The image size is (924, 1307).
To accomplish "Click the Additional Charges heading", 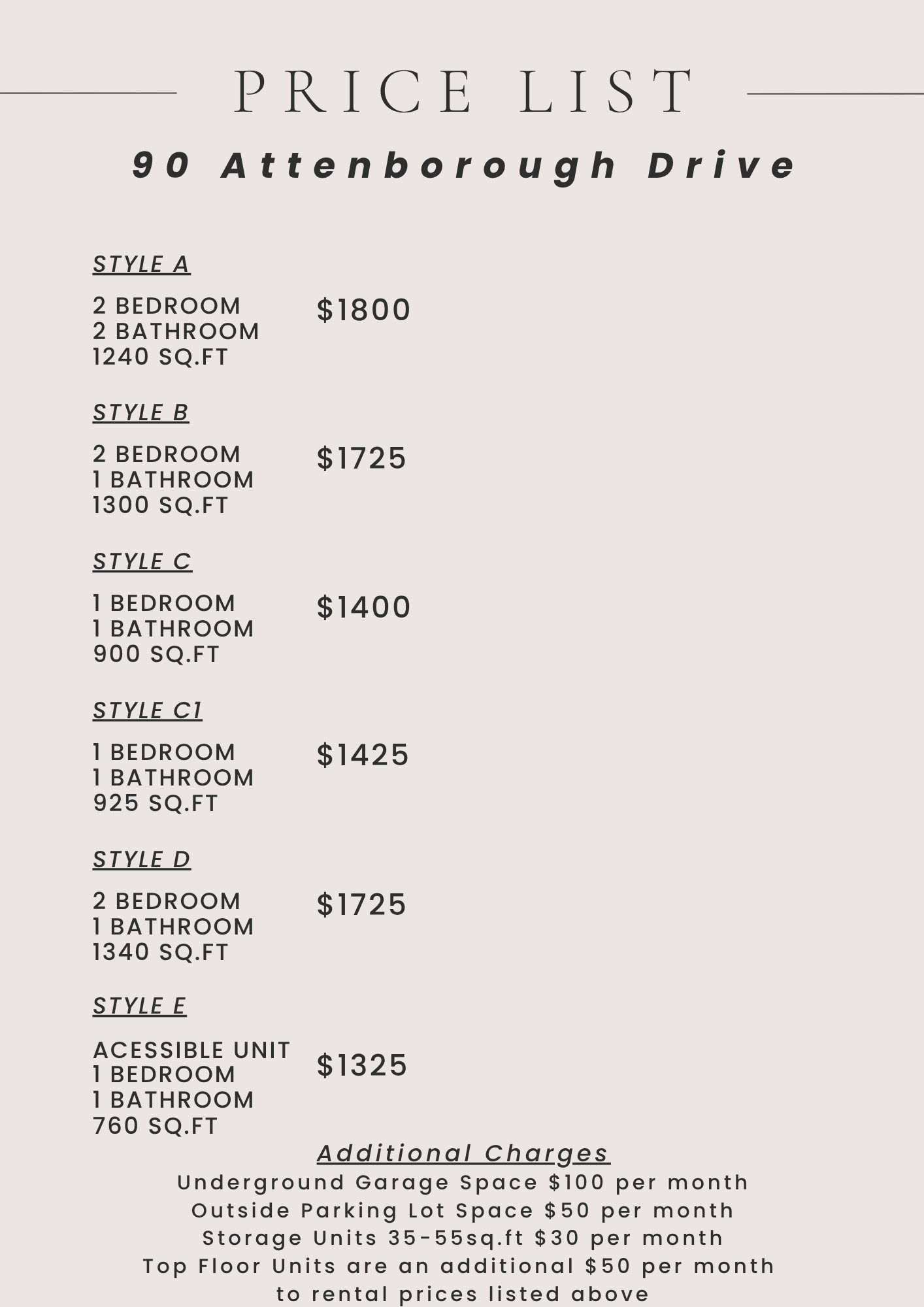I will (463, 1153).
